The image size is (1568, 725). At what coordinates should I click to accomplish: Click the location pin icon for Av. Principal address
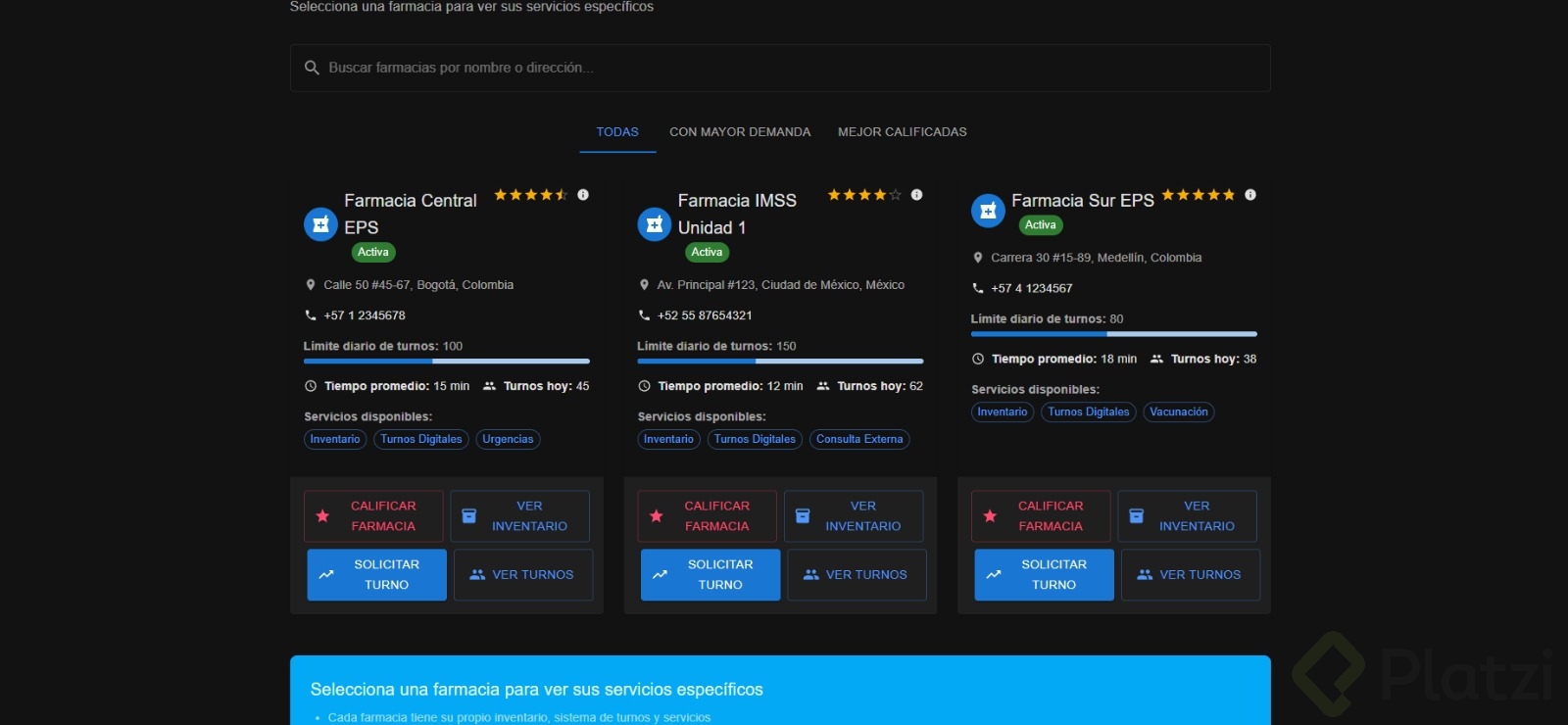pyautogui.click(x=644, y=285)
